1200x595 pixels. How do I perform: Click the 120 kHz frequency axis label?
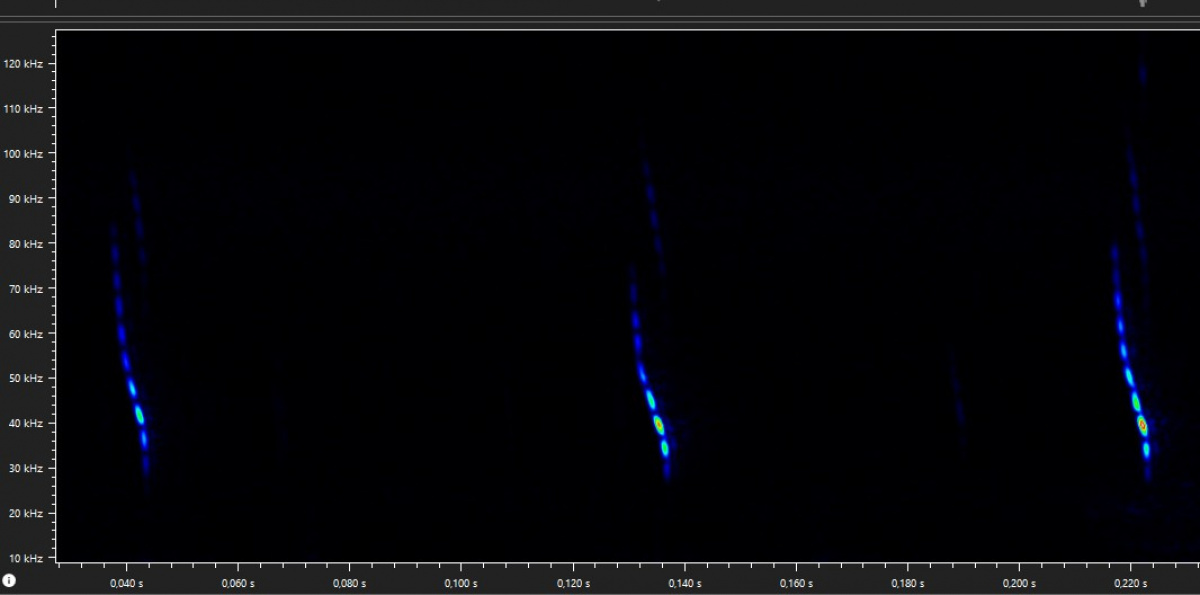(x=26, y=64)
